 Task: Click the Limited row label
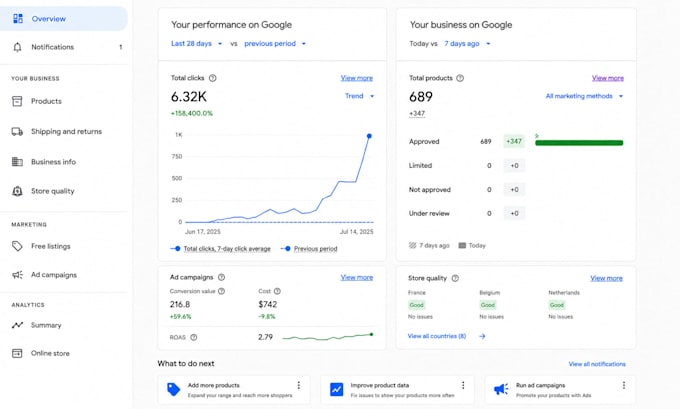(420, 165)
